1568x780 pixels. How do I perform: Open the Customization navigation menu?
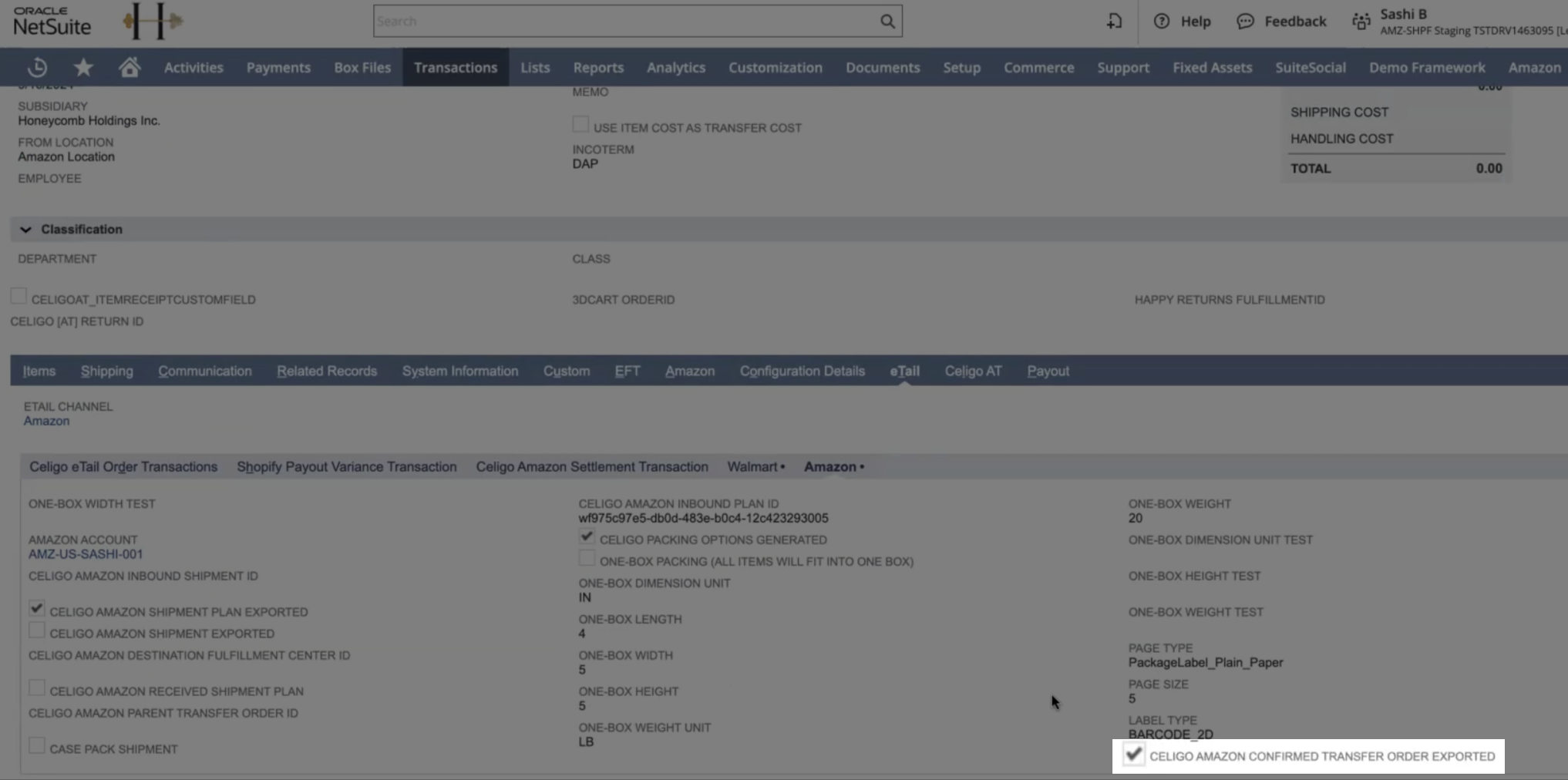pyautogui.click(x=776, y=68)
